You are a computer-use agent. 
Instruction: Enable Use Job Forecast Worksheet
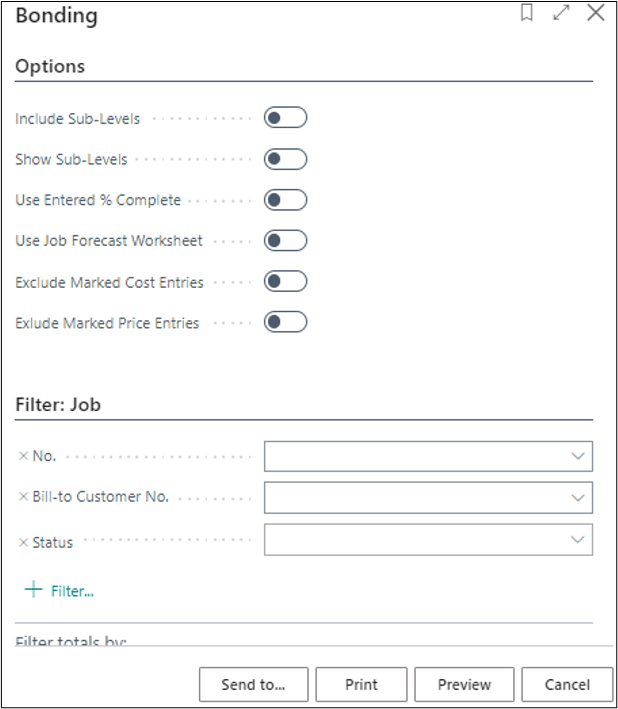pyautogui.click(x=285, y=241)
